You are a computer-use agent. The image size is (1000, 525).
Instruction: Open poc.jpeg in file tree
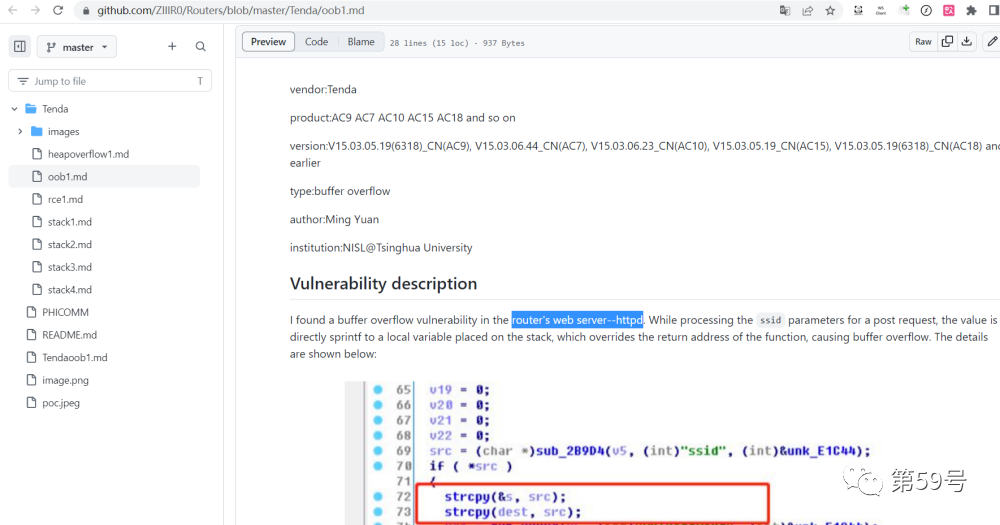coord(61,403)
